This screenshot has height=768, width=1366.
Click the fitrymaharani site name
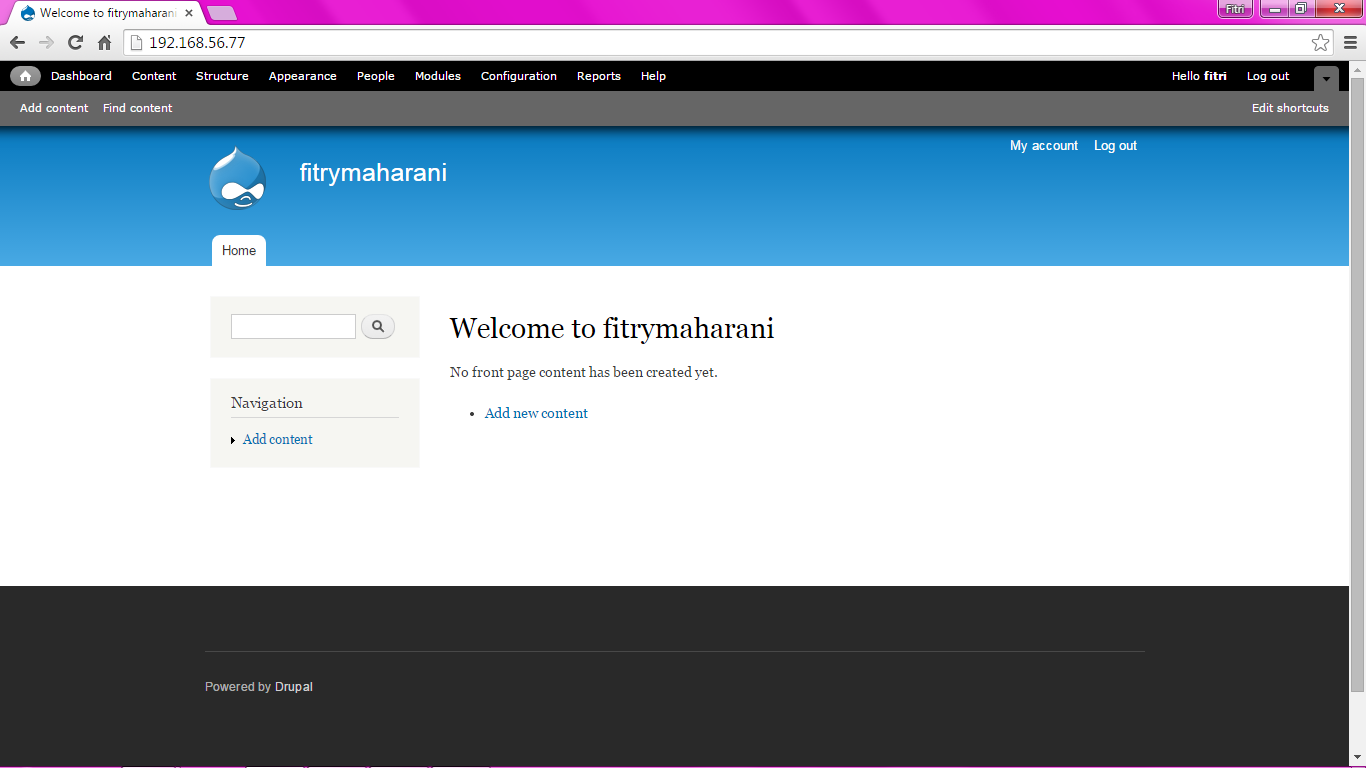click(x=373, y=173)
